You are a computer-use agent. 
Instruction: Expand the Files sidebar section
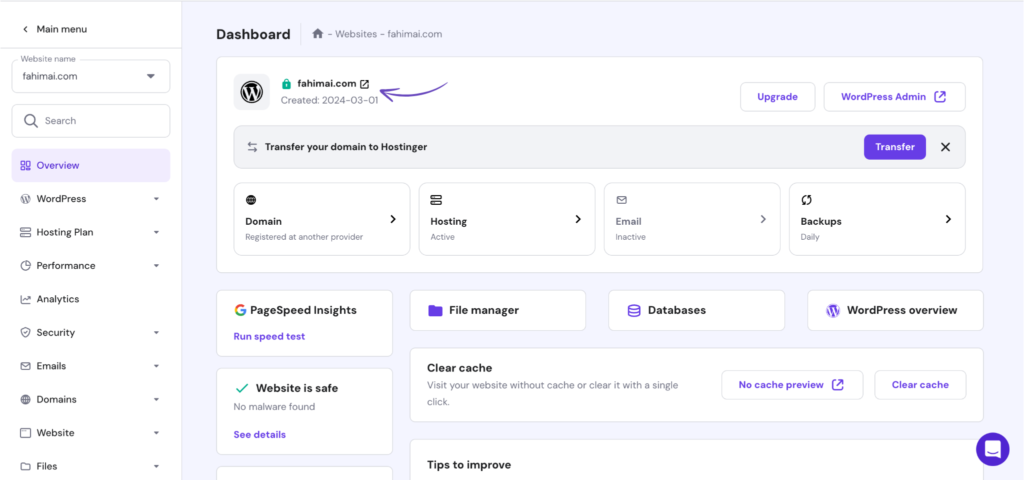click(156, 466)
